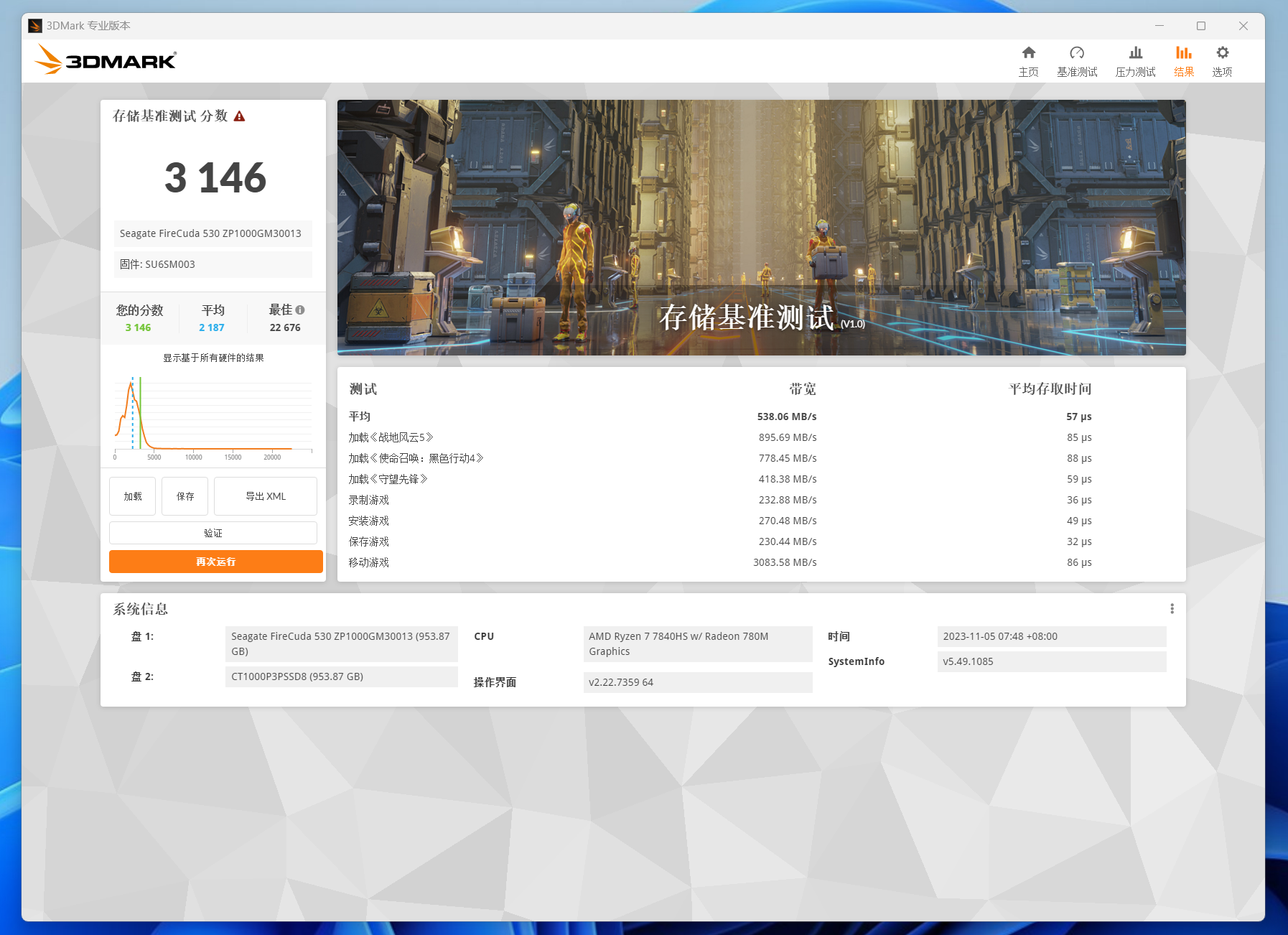Click the 带宽 column header
Viewport: 1288px width, 935px height.
[x=803, y=389]
